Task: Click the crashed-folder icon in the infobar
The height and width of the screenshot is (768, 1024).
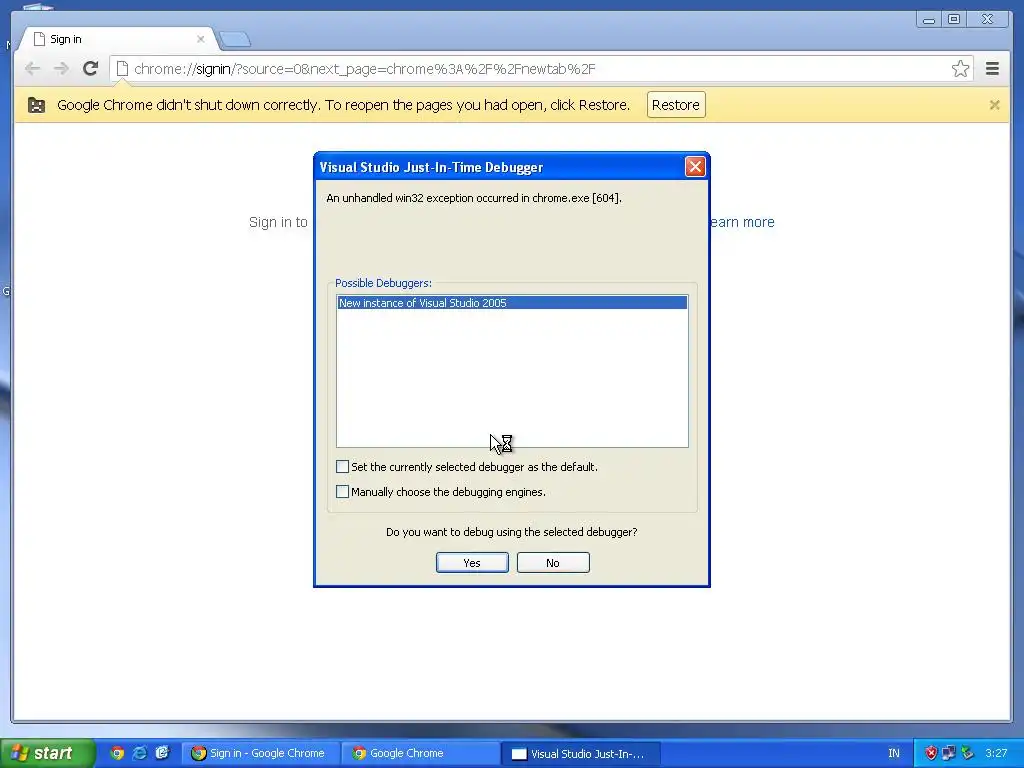Action: 37,104
